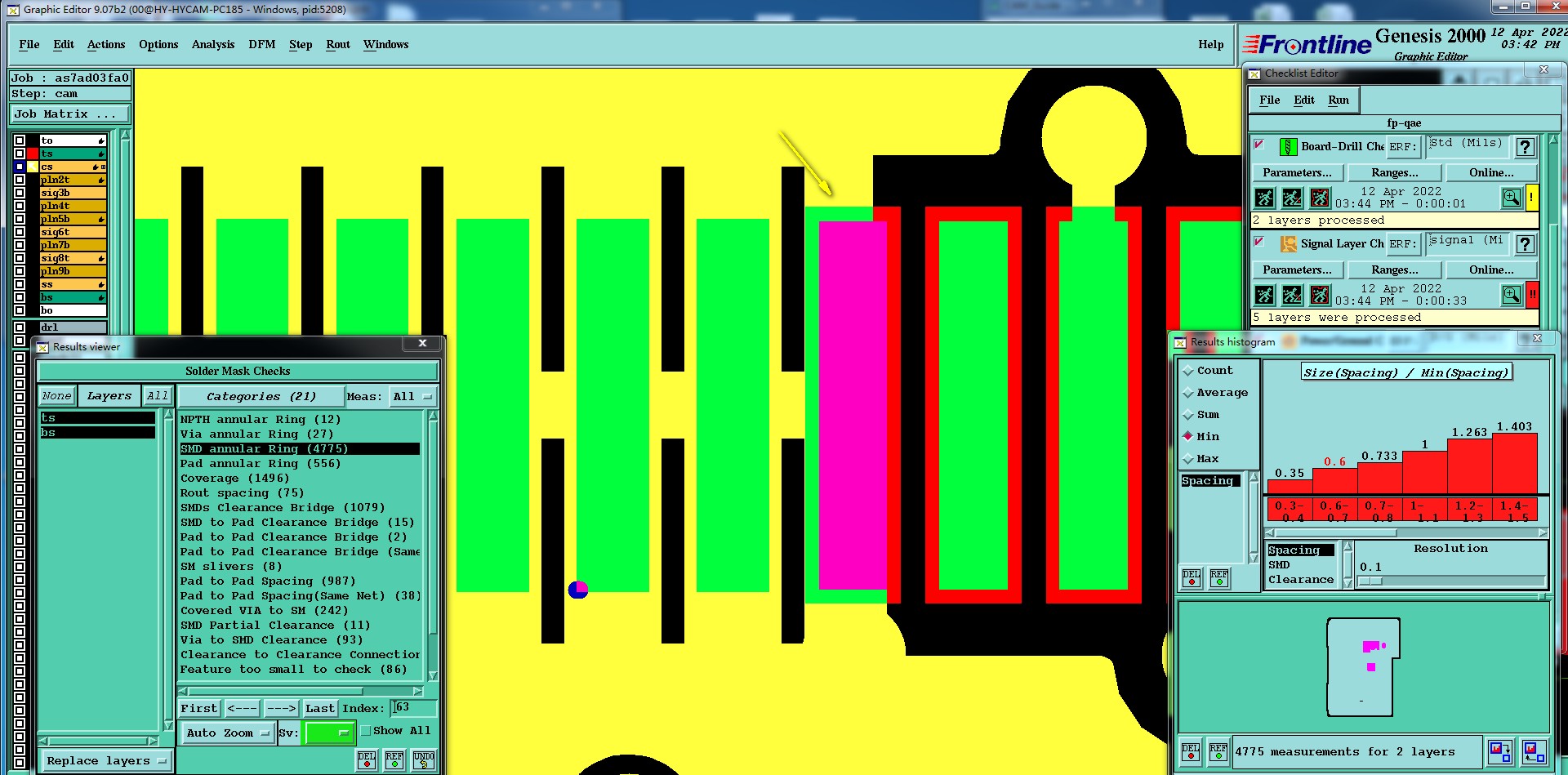Toggle the Signal Layer check checkbox
The image size is (1568, 775).
tap(1259, 242)
